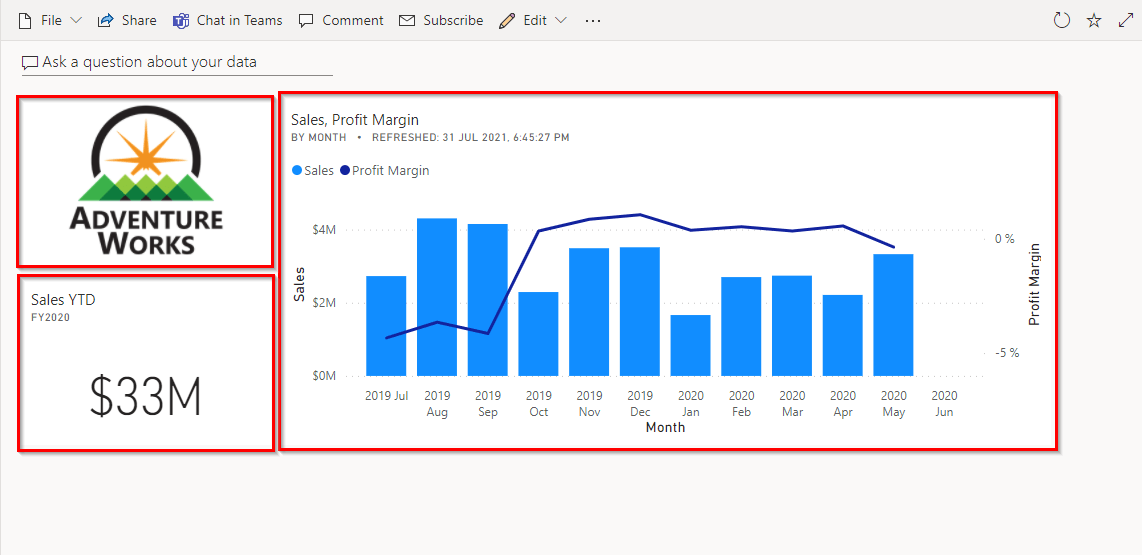Viewport: 1142px width, 555px height.
Task: Enter full screen mode
Action: coord(1125,20)
